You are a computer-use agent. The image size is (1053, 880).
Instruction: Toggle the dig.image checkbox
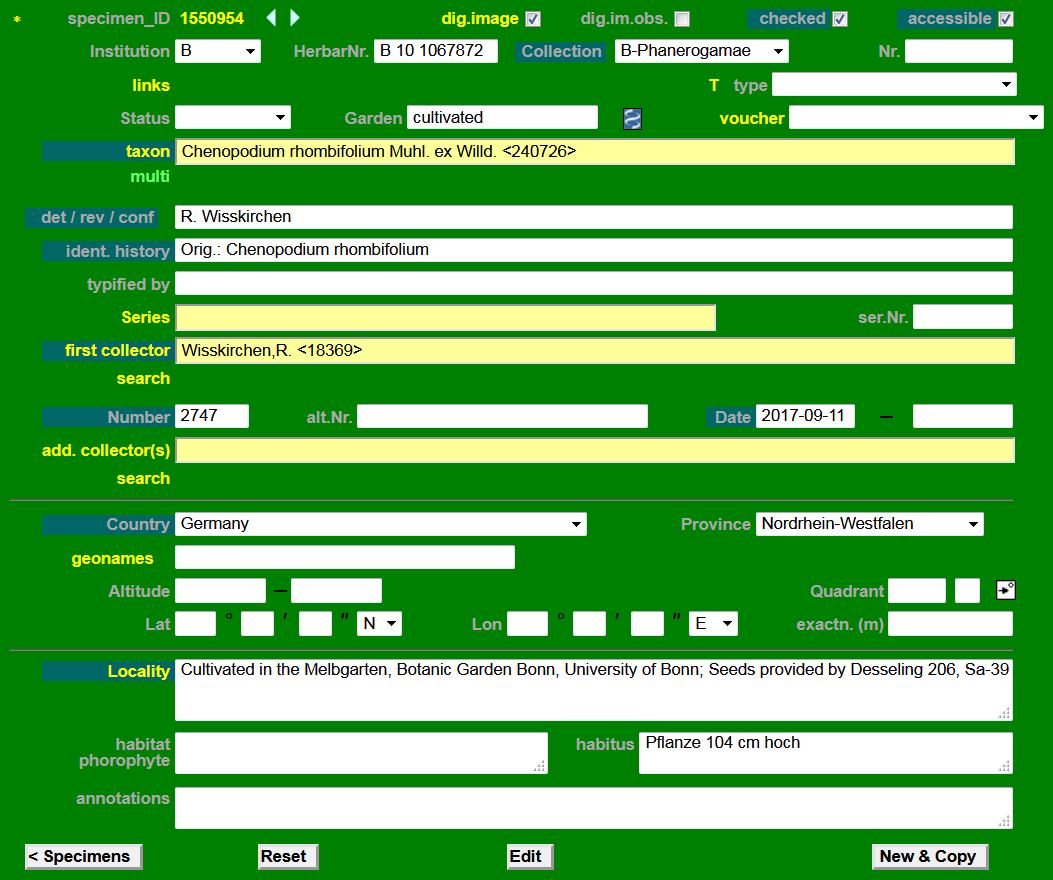533,19
